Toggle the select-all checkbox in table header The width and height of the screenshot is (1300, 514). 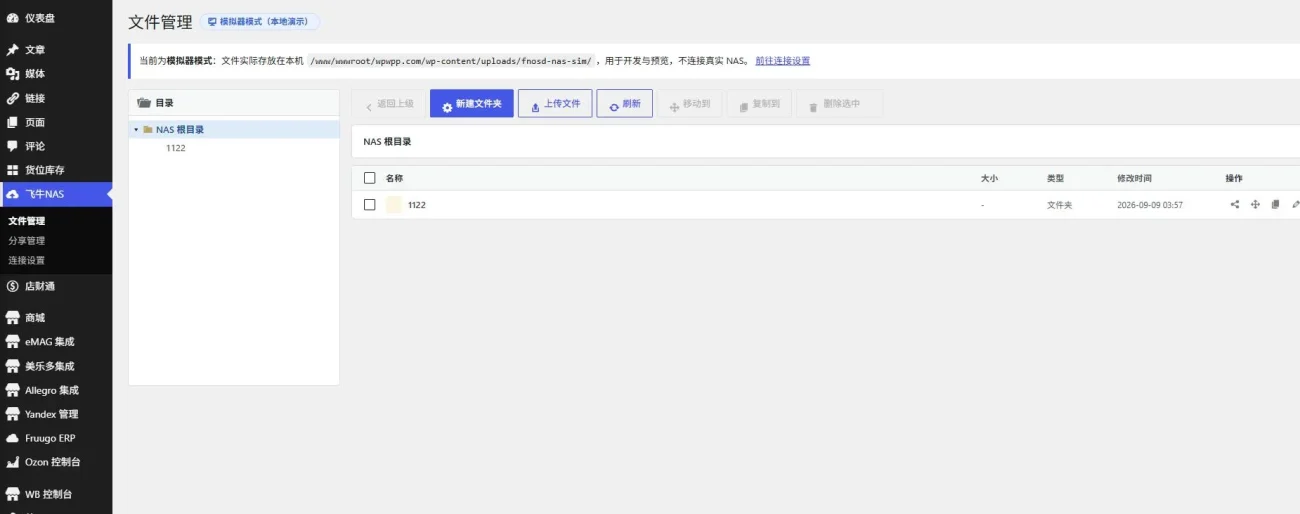[x=370, y=178]
